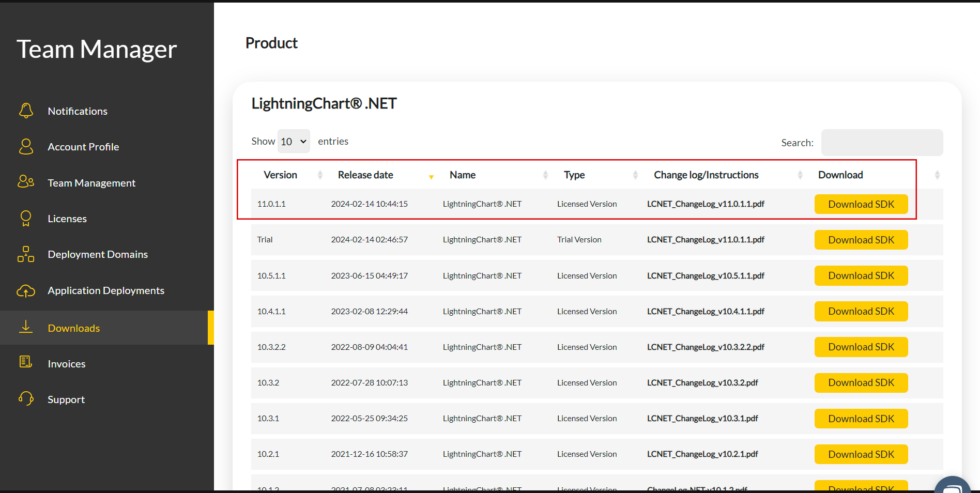980x493 pixels.
Task: Click release date 2022-08-09 04:04:41
Action: pos(369,347)
